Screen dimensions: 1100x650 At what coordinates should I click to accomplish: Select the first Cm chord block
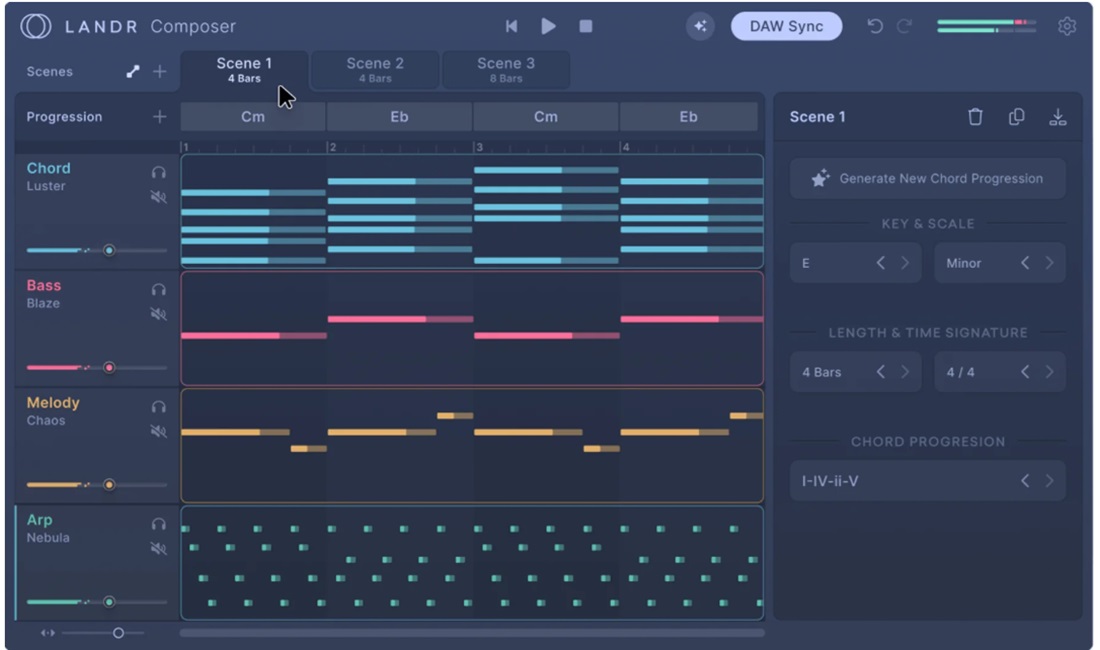[253, 117]
